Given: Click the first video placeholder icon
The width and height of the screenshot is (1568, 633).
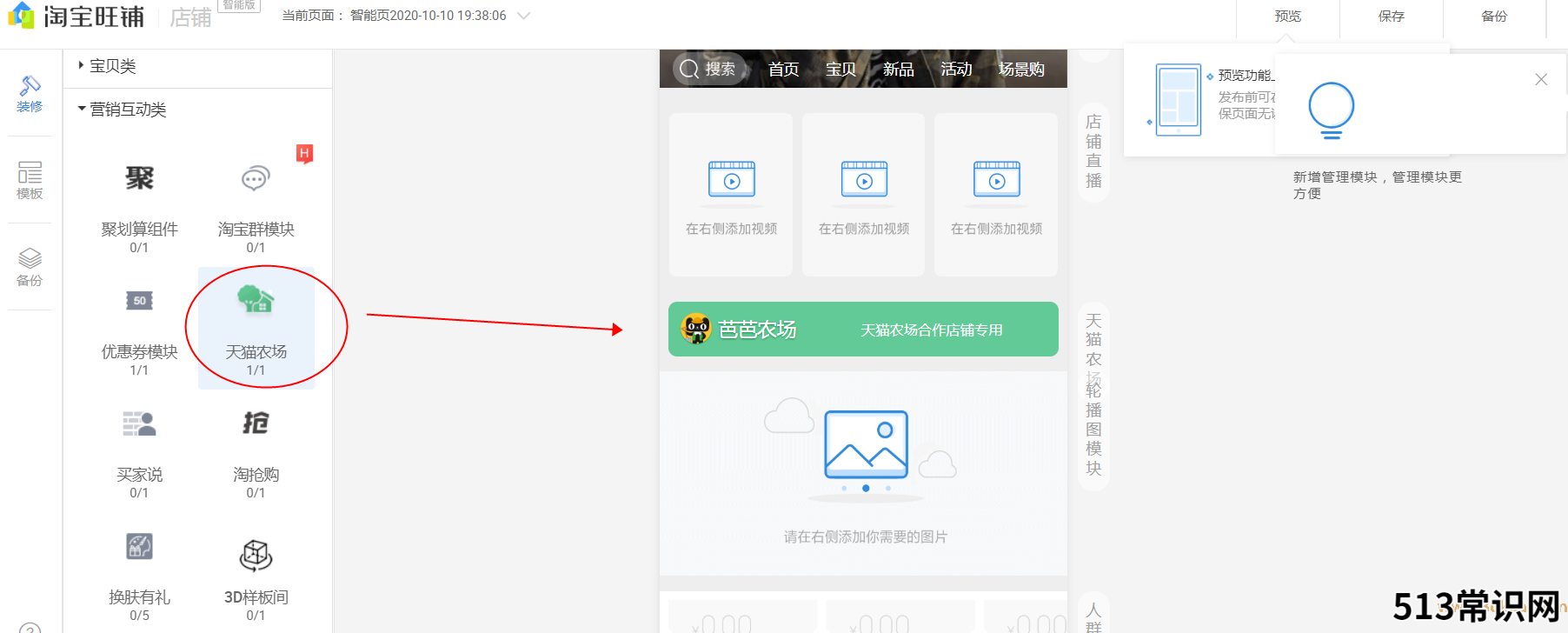Looking at the screenshot, I should (x=732, y=180).
